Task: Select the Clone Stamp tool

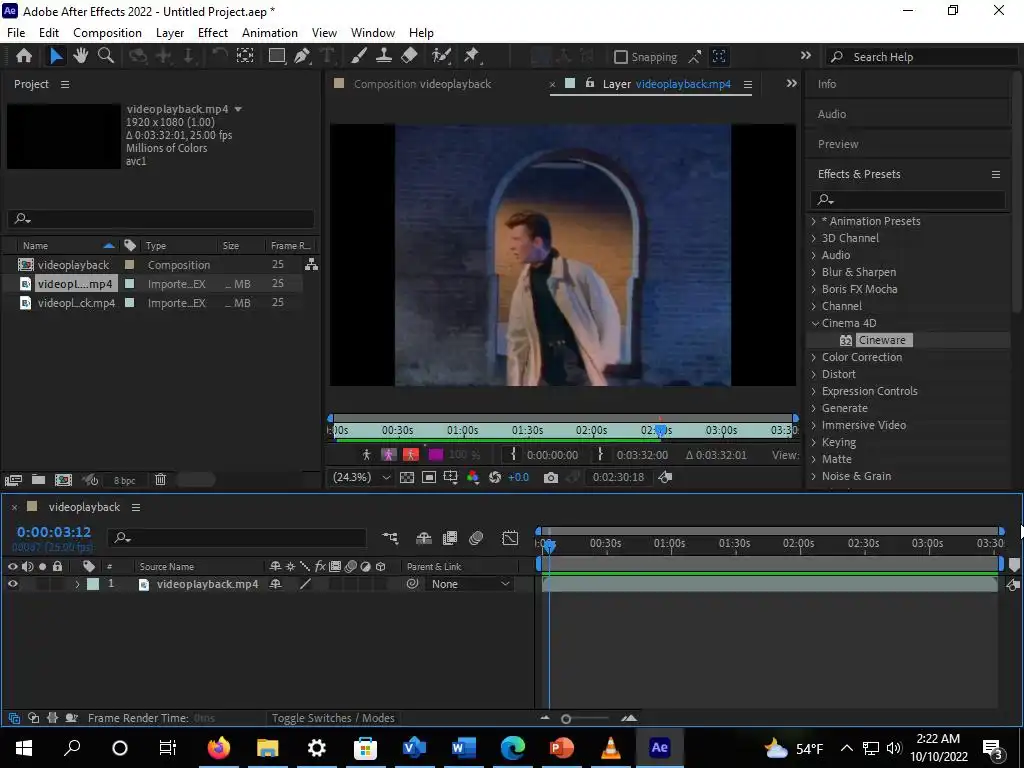Action: [384, 56]
